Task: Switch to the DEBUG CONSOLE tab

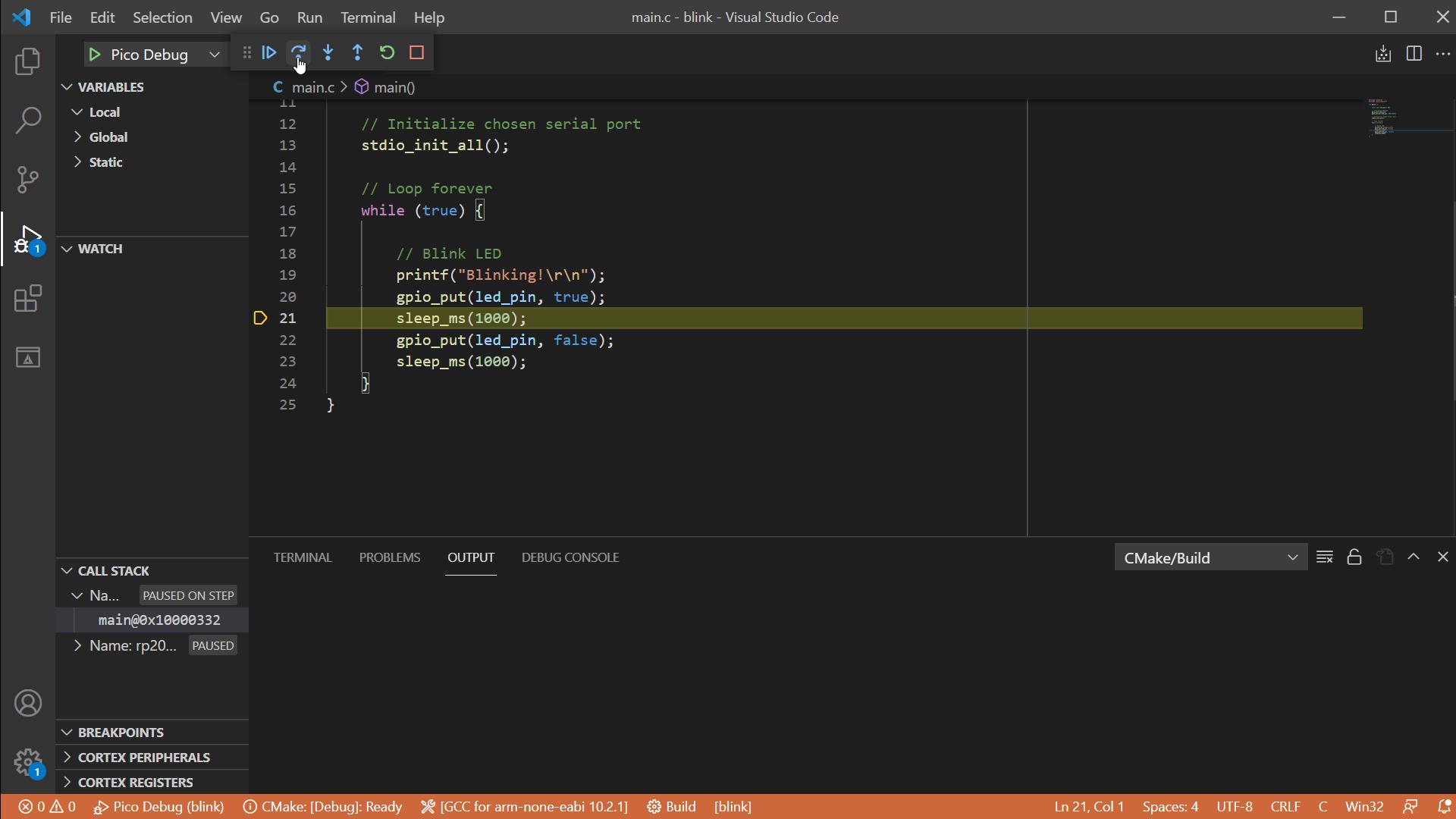Action: pos(570,557)
